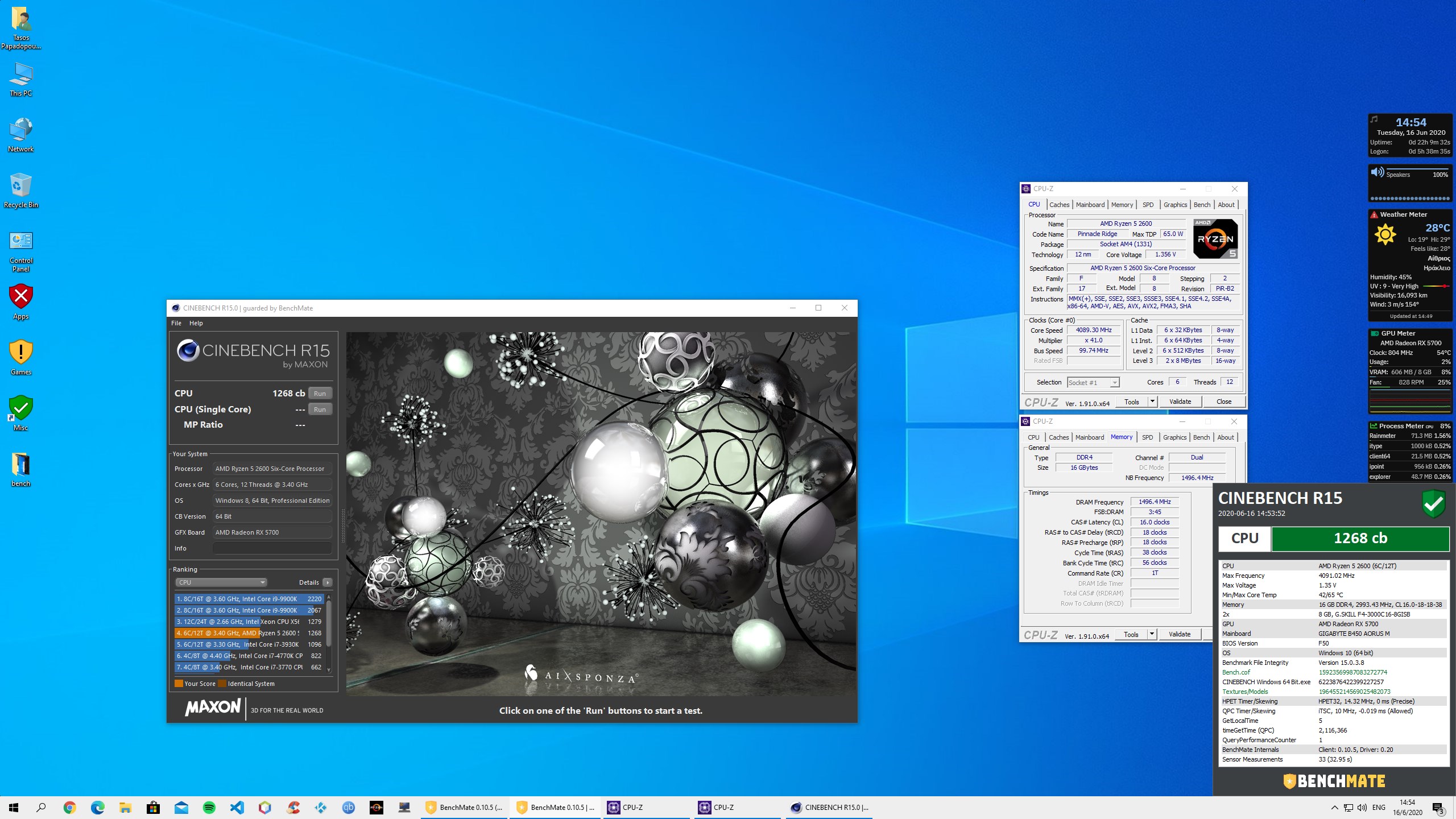Click Tools button in upper CPU-Z window

point(1132,402)
